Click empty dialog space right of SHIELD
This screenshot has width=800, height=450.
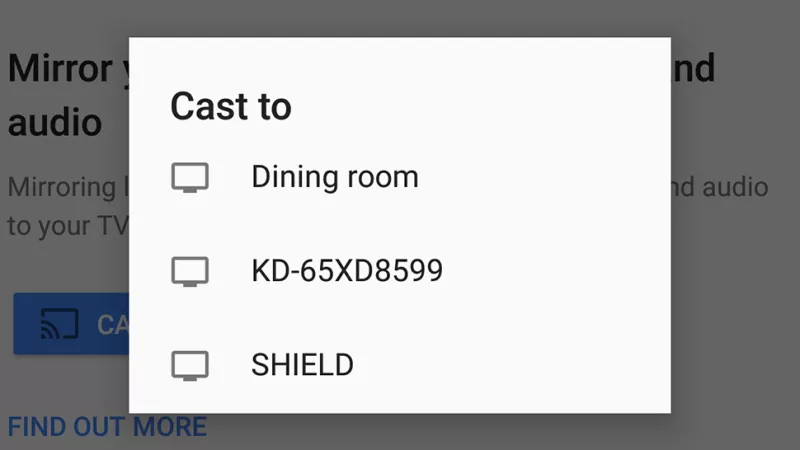click(512, 365)
